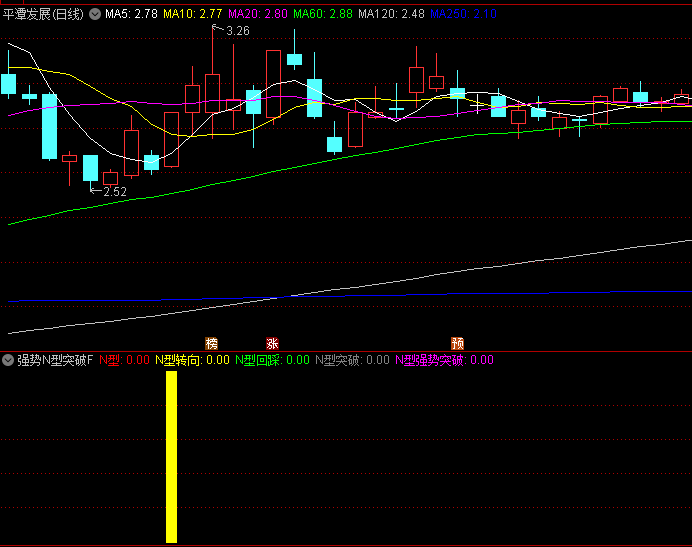Click the MA20: 2.80 label
The height and width of the screenshot is (547, 692).
[258, 14]
